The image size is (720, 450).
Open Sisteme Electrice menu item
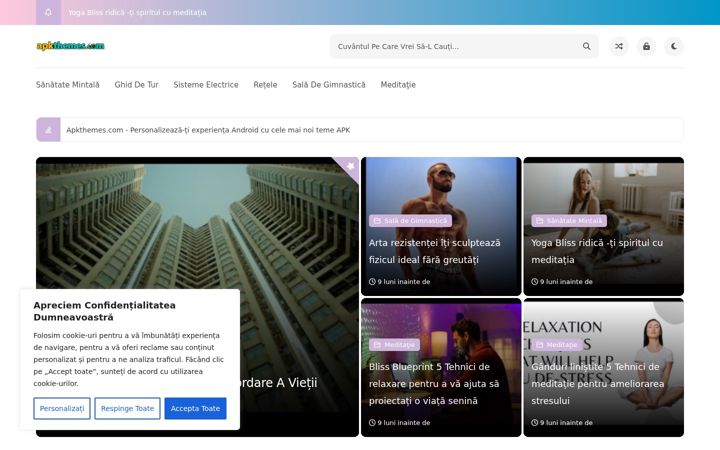[206, 85]
